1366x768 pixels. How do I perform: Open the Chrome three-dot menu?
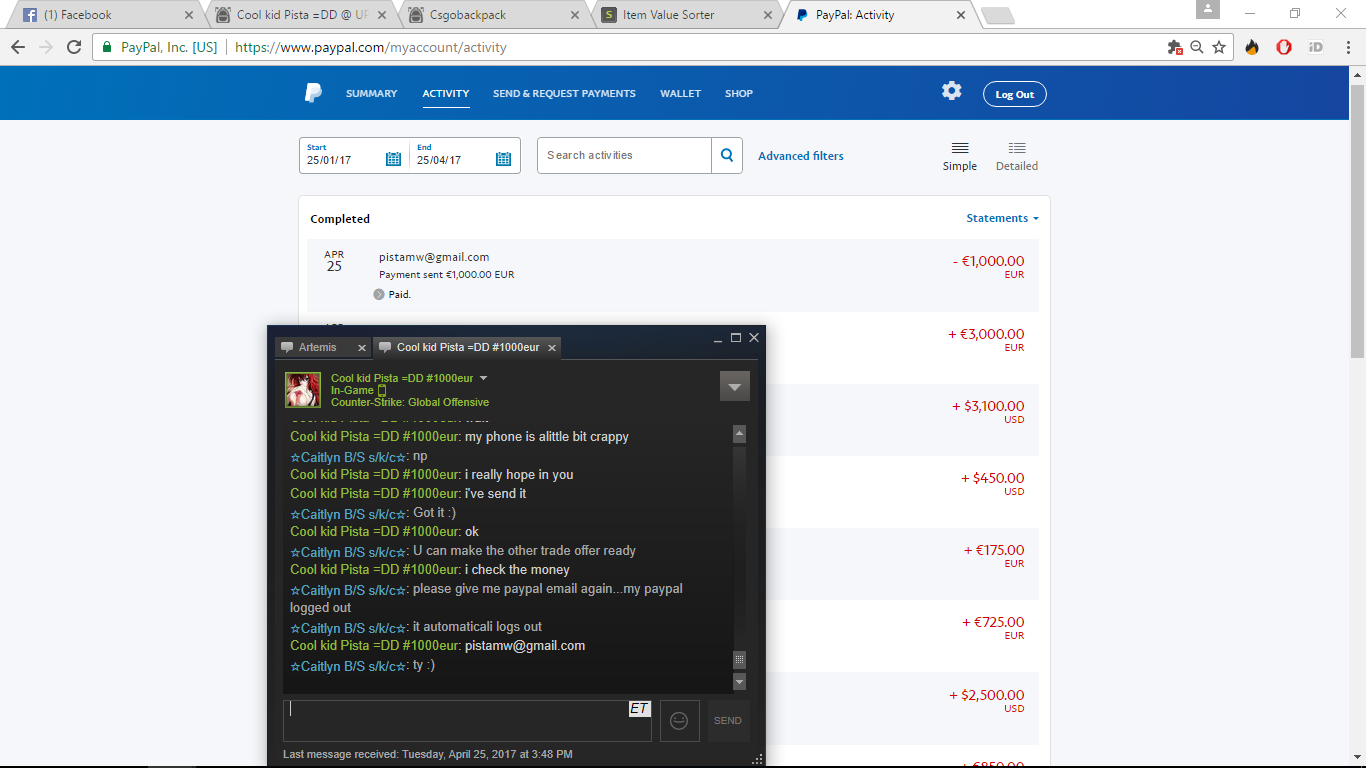point(1347,47)
